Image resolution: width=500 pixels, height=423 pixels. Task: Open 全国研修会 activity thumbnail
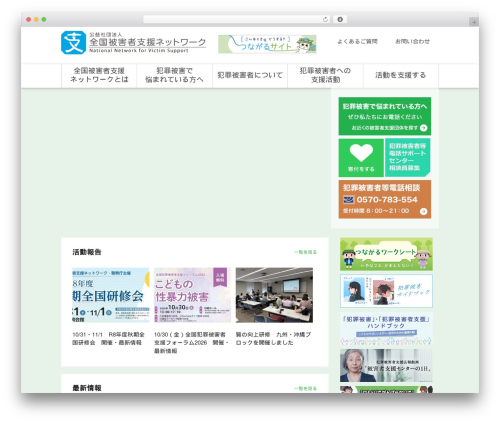111,295
